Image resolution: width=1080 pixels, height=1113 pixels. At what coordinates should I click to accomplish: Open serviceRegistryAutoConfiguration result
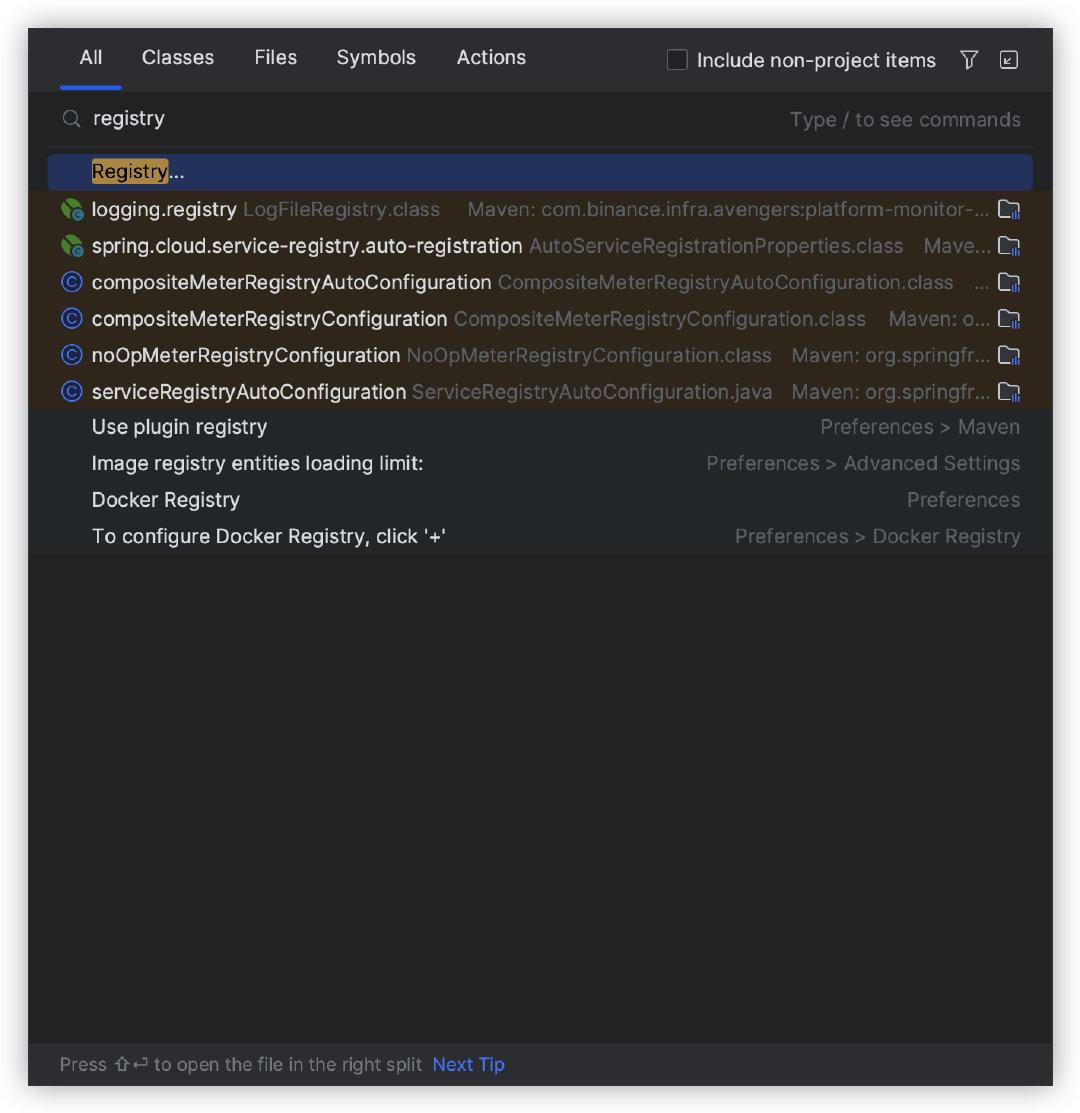[540, 392]
